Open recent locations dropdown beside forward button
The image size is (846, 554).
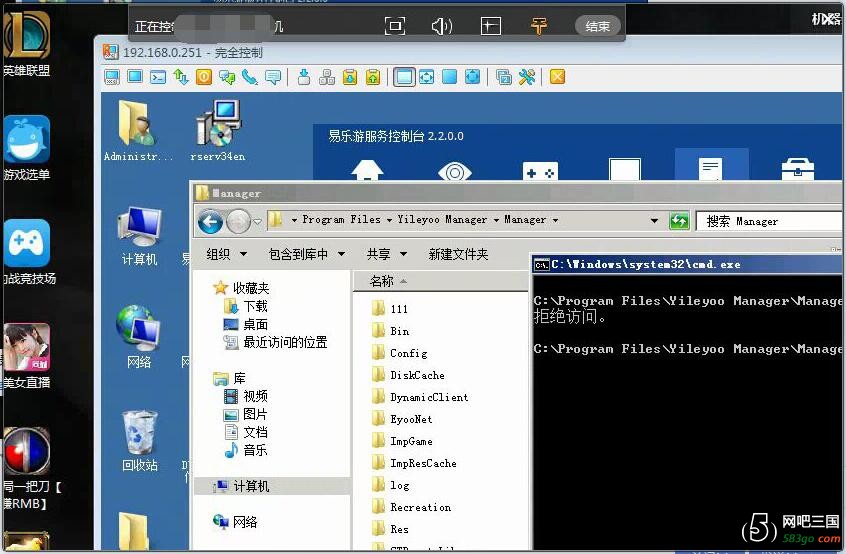click(x=257, y=221)
